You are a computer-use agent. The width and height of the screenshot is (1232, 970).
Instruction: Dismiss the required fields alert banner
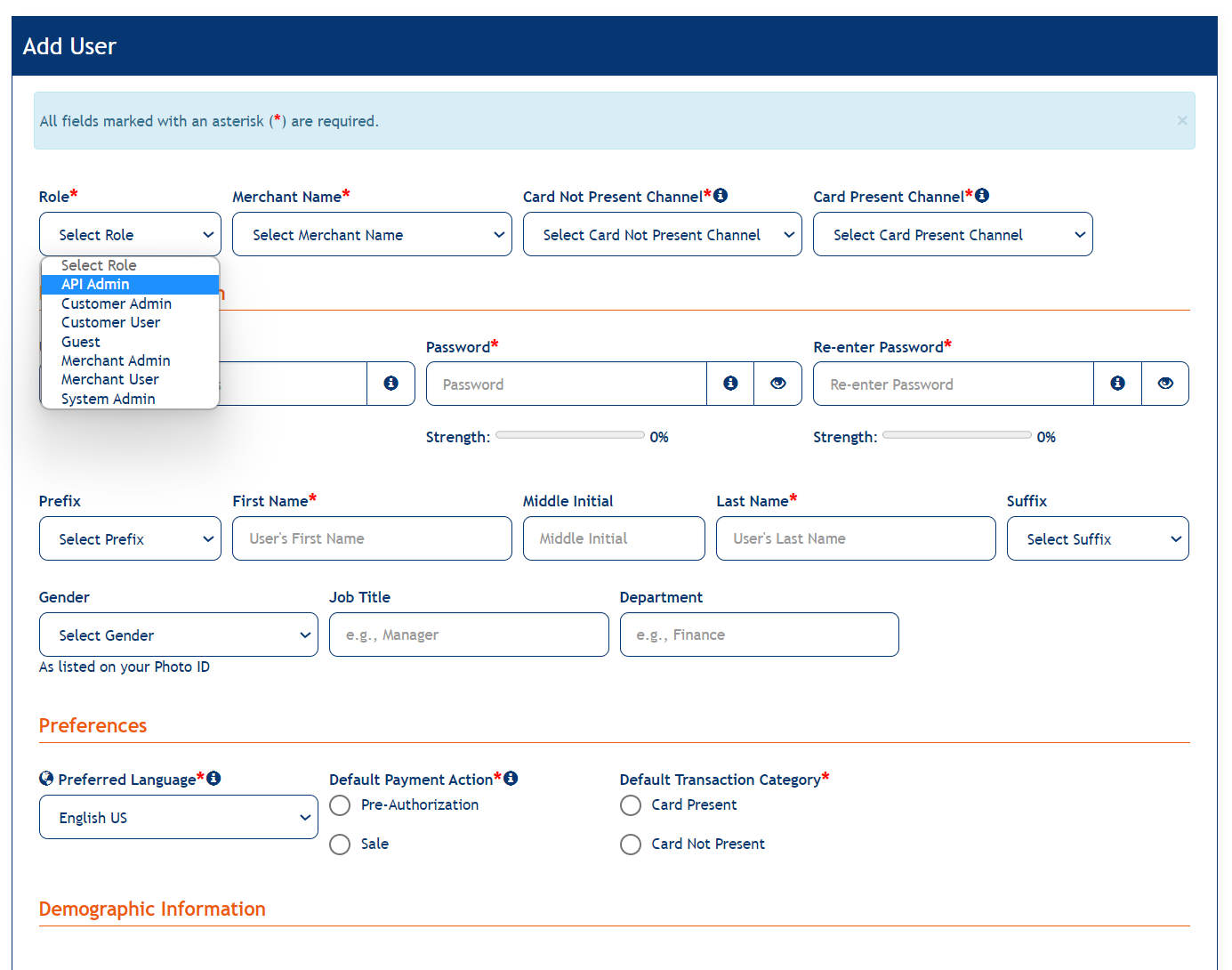[1181, 121]
